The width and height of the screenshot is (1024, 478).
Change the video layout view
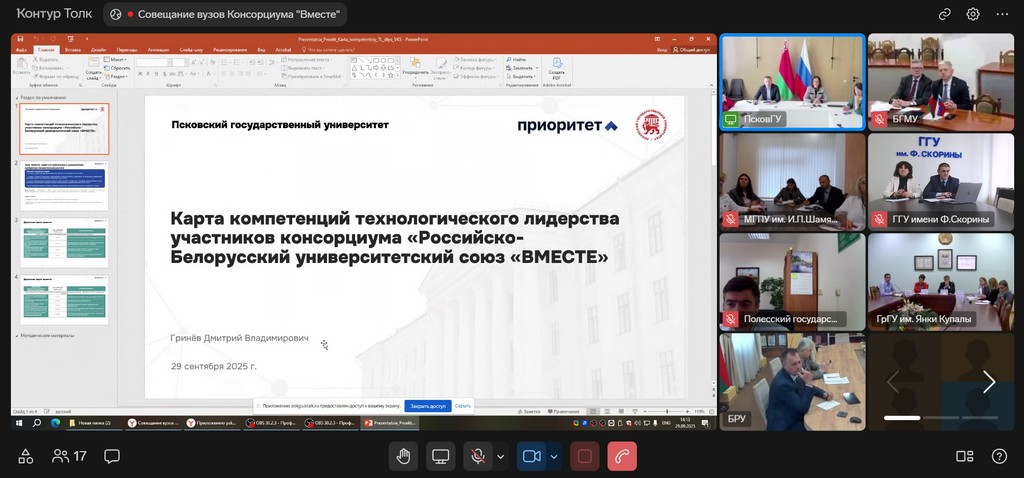point(964,456)
